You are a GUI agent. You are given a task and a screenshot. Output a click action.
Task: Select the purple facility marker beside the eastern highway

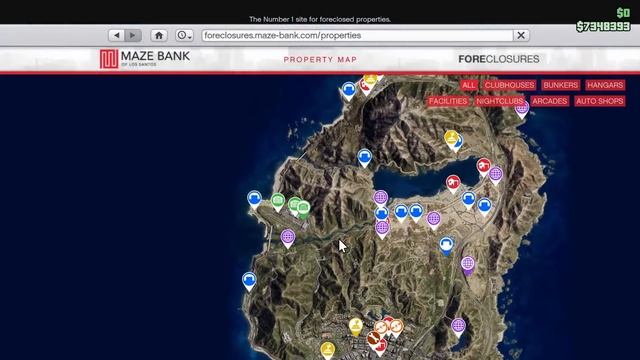(x=468, y=264)
